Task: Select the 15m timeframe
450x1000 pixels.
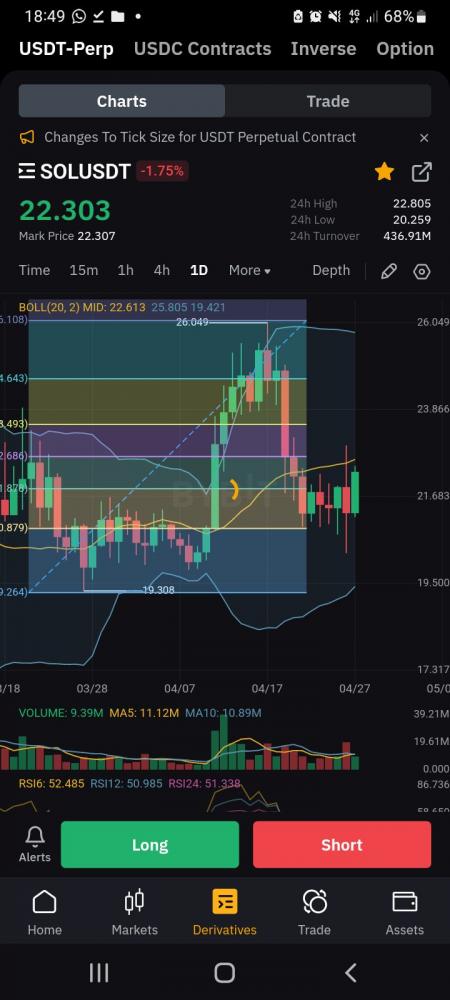Action: click(x=83, y=270)
